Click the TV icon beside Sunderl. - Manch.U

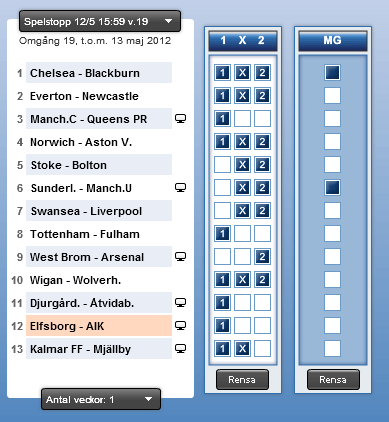tap(180, 188)
